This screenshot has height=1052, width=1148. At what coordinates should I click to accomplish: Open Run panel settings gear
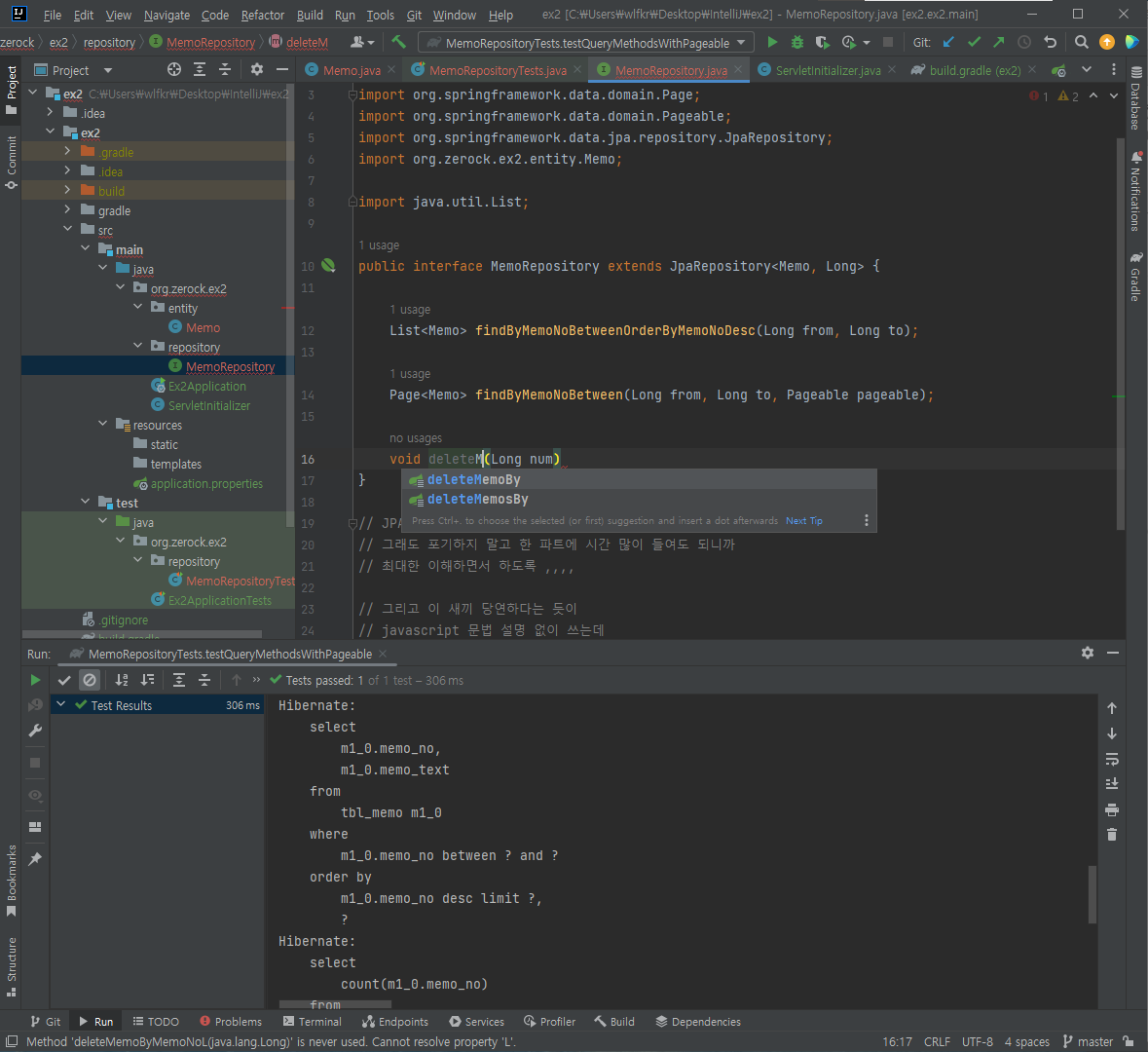click(x=1088, y=653)
